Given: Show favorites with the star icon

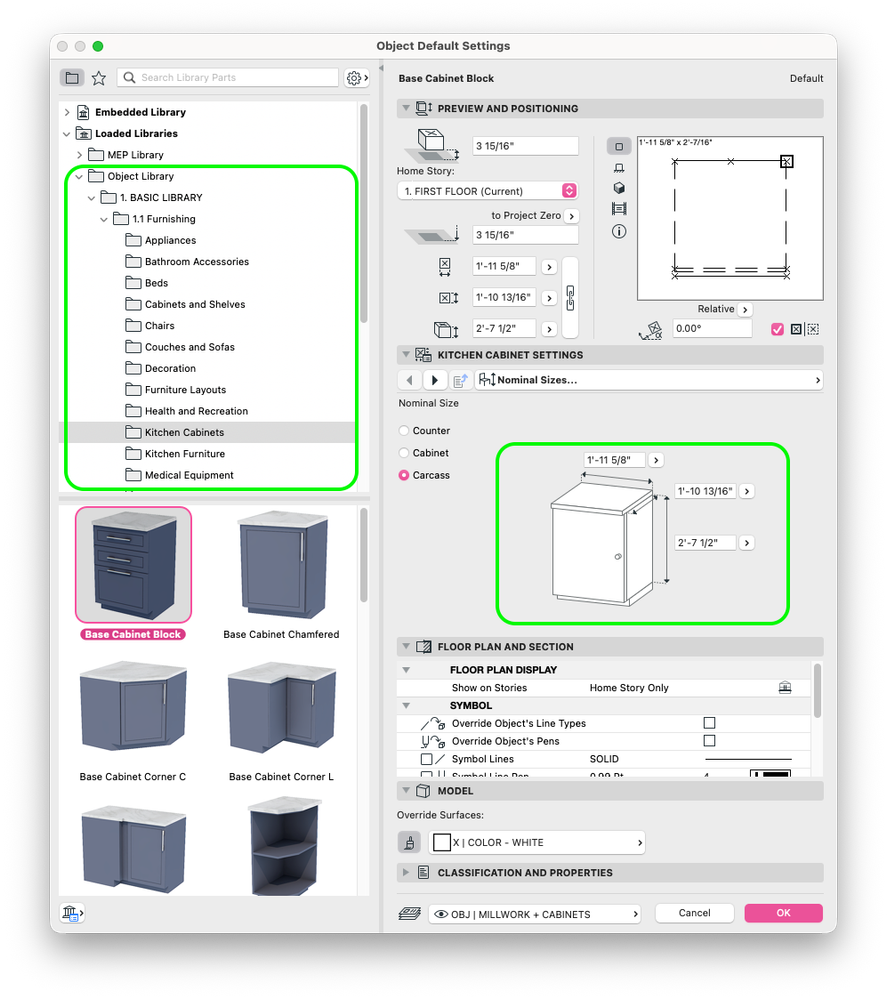Looking at the screenshot, I should 99,78.
